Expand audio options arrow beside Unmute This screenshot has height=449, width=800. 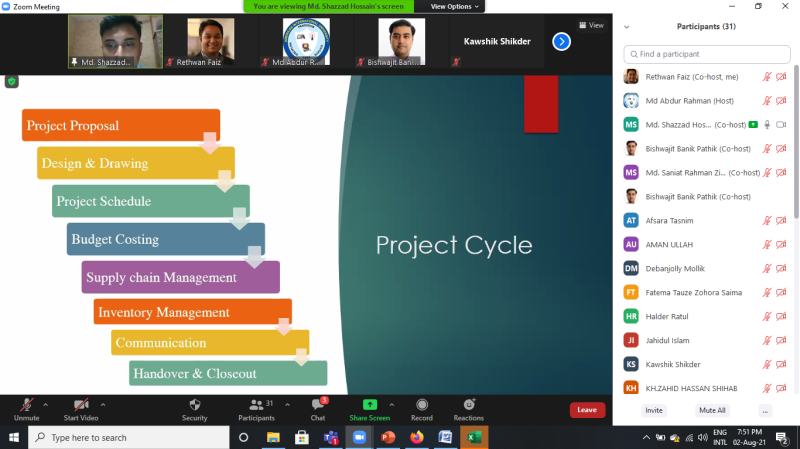tap(48, 405)
